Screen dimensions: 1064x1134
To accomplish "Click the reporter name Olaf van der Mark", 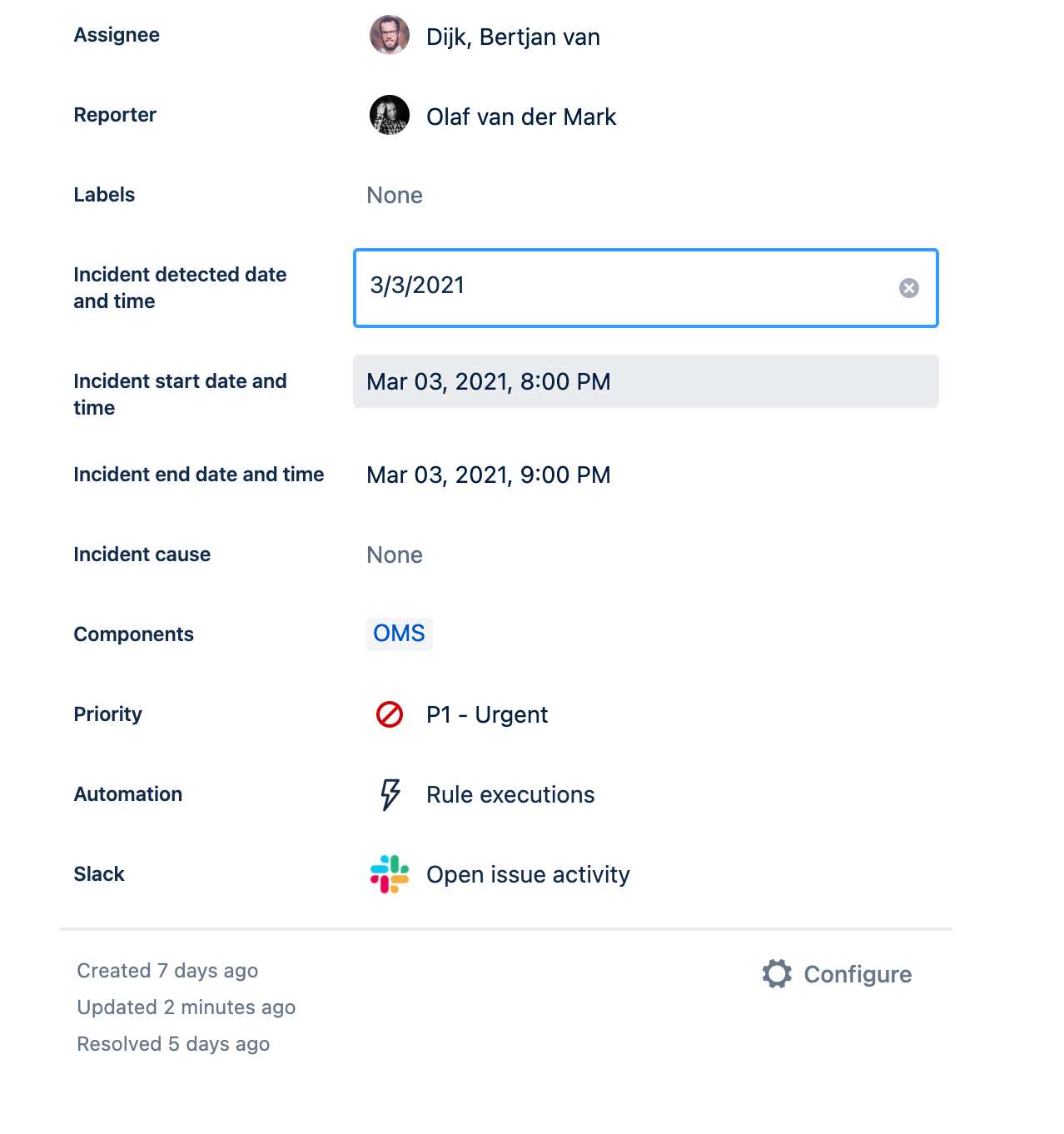I will (x=521, y=117).
